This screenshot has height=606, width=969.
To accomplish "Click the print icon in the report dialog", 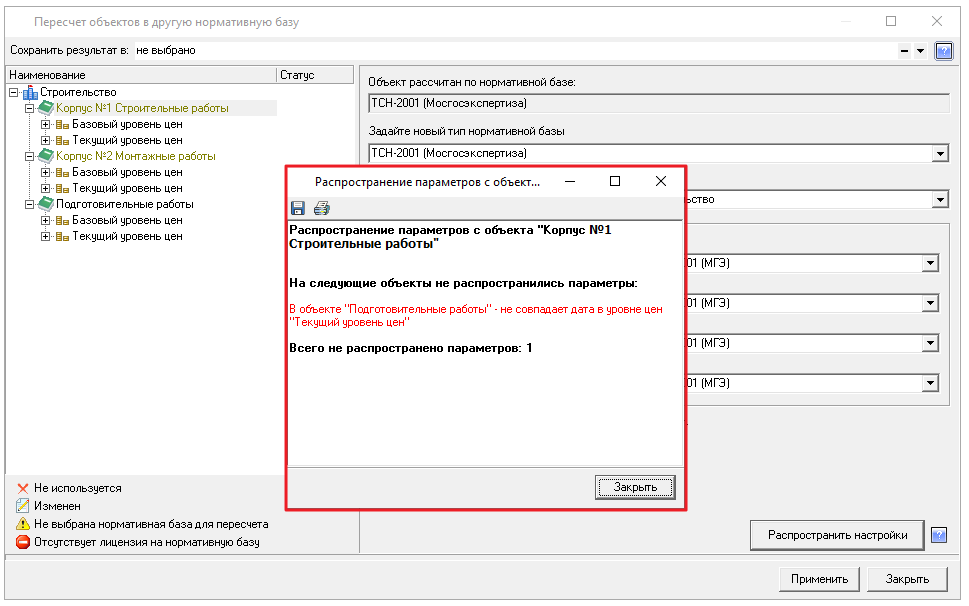I will (321, 208).
